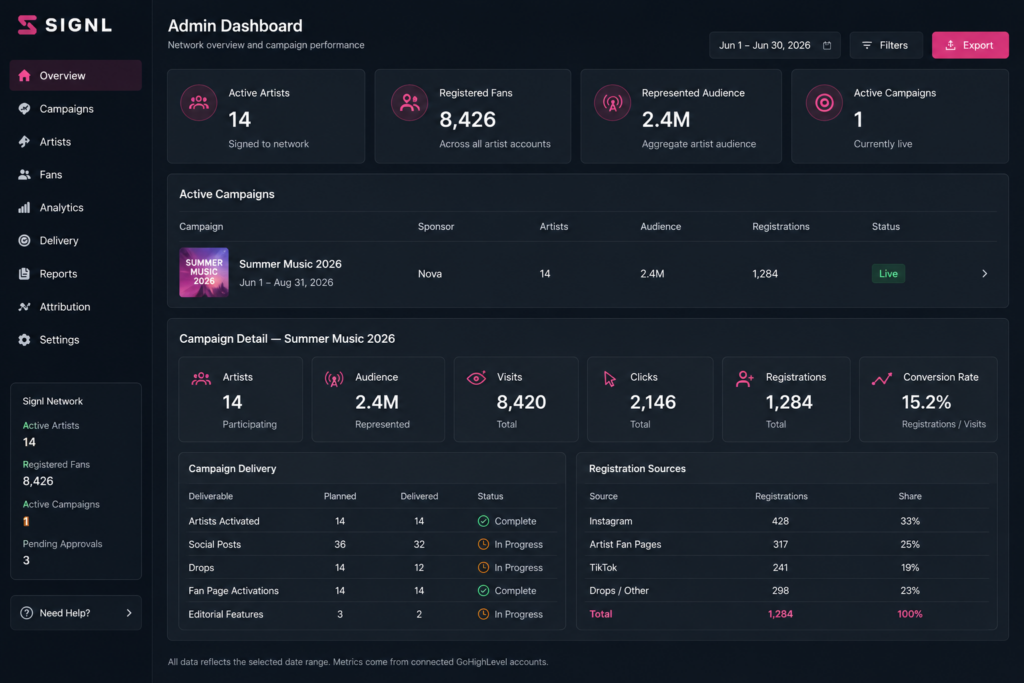Click the Attribution graph icon
The height and width of the screenshot is (683, 1024).
(x=24, y=306)
